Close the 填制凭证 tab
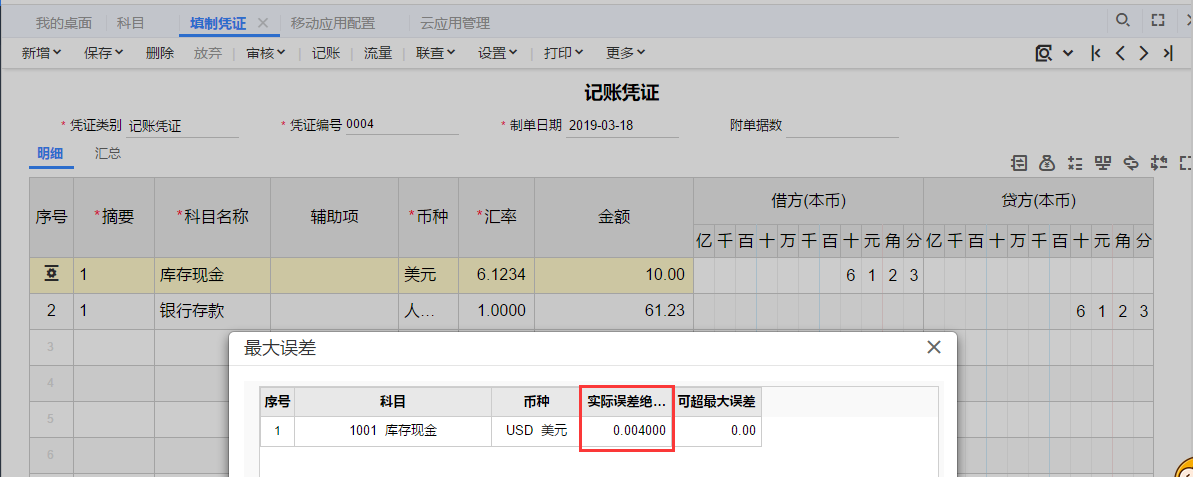This screenshot has width=1193, height=477. (x=263, y=22)
